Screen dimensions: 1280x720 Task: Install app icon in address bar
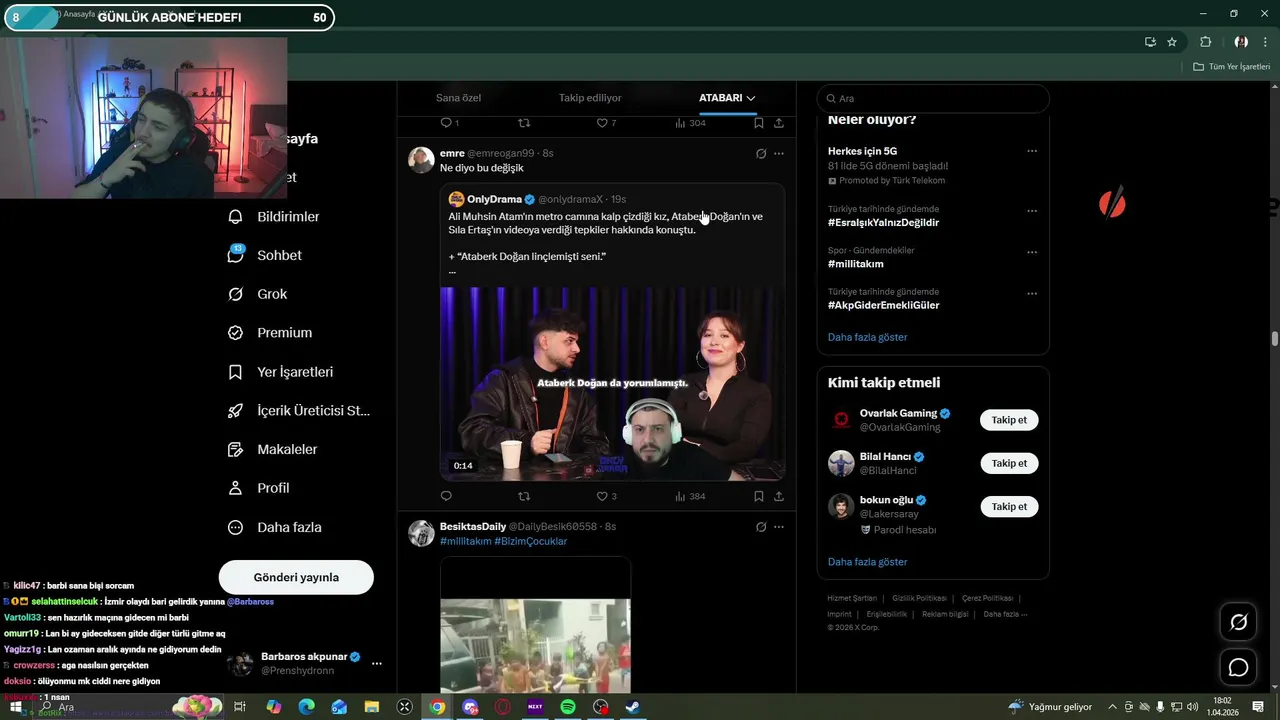[x=1150, y=42]
